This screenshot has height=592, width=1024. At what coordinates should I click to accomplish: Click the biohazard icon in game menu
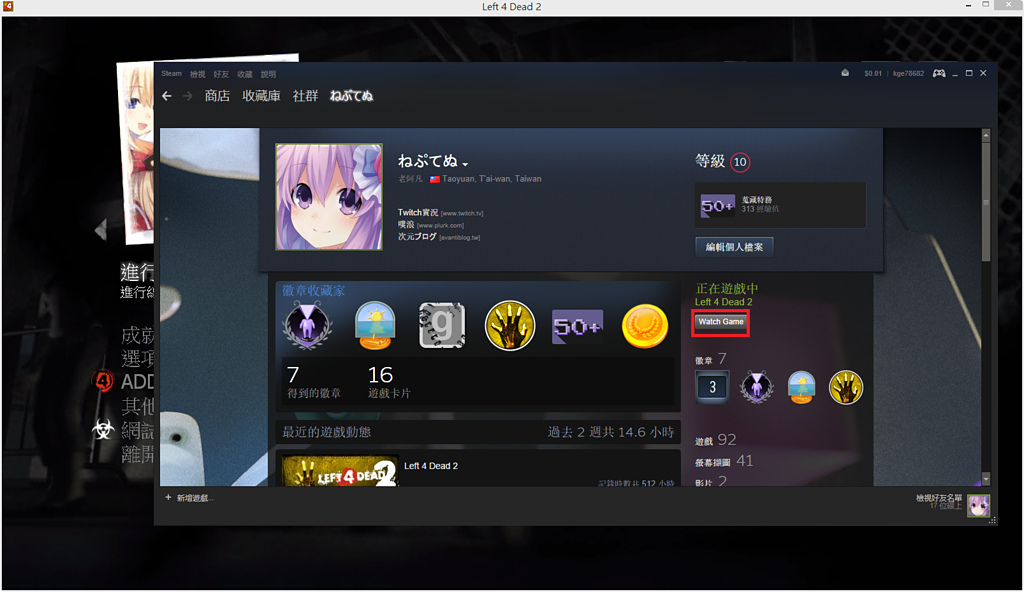point(103,429)
